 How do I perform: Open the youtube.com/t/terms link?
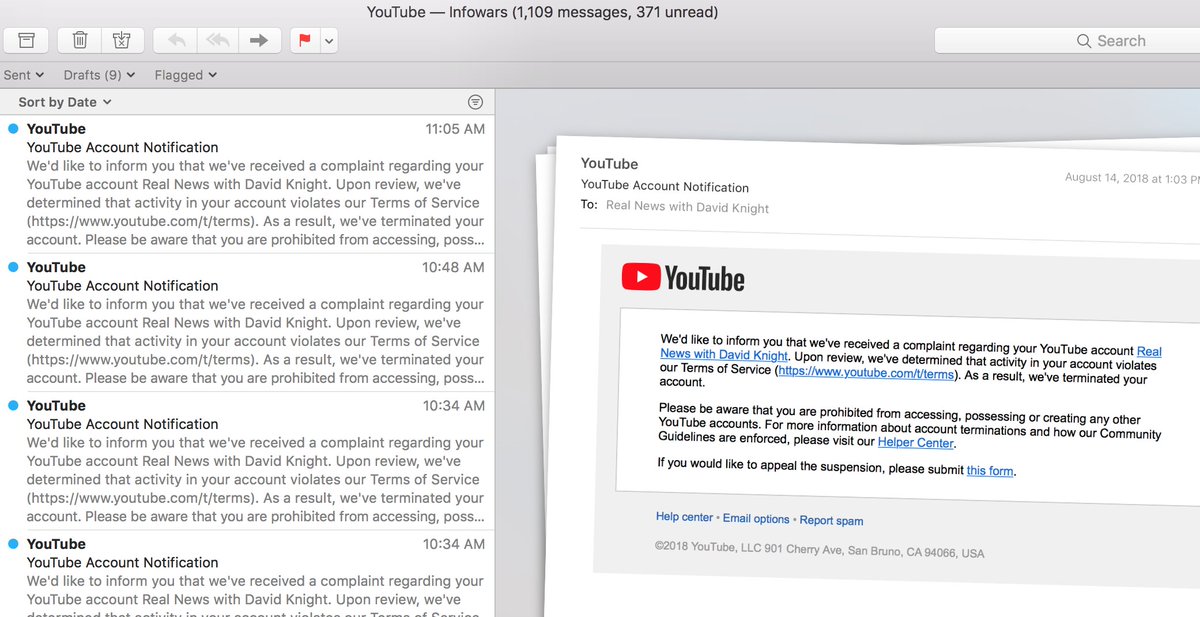tap(866, 372)
